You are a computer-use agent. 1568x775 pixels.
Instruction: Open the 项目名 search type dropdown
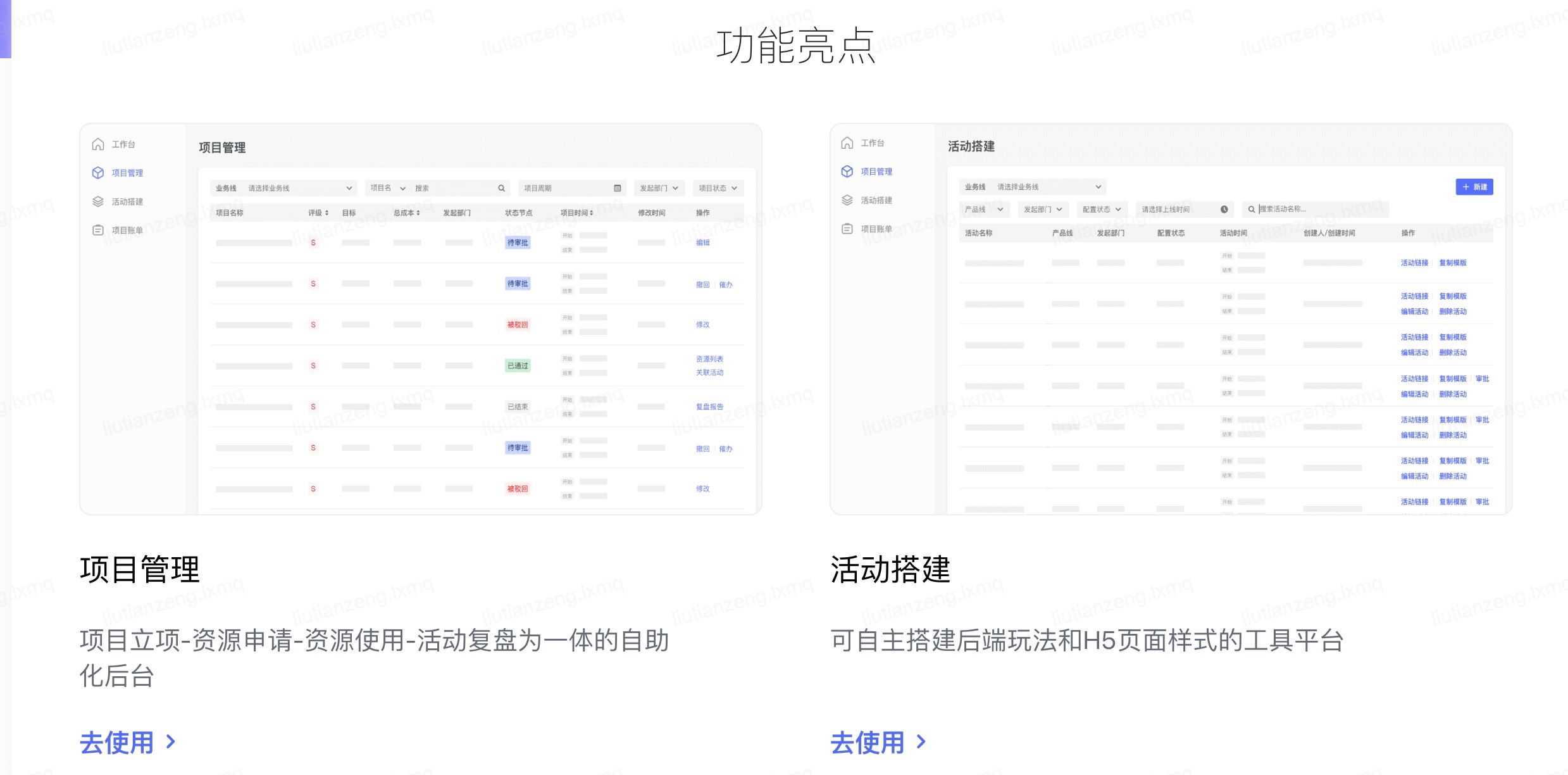(388, 188)
